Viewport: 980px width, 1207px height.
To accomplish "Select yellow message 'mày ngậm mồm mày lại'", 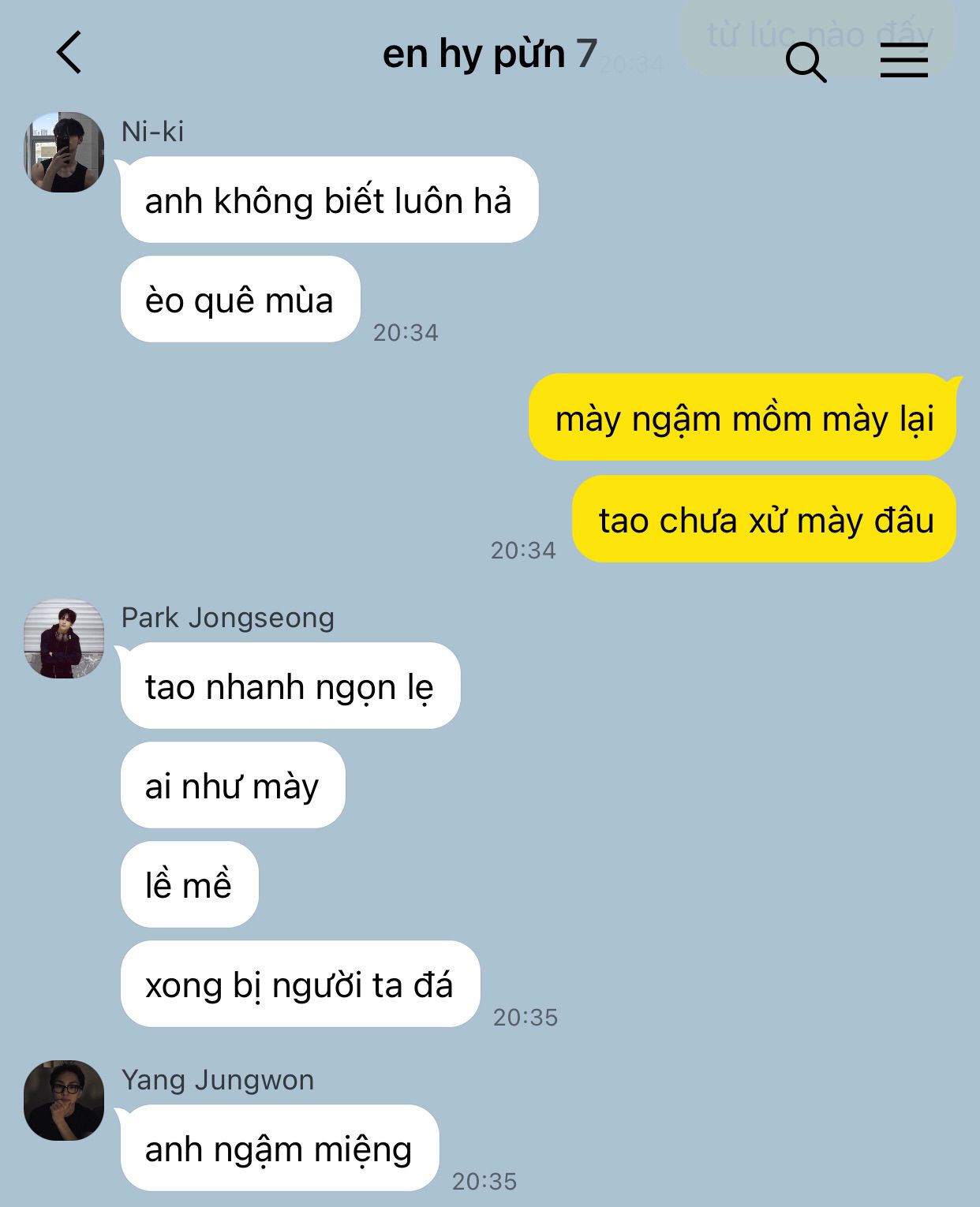I will pos(742,418).
